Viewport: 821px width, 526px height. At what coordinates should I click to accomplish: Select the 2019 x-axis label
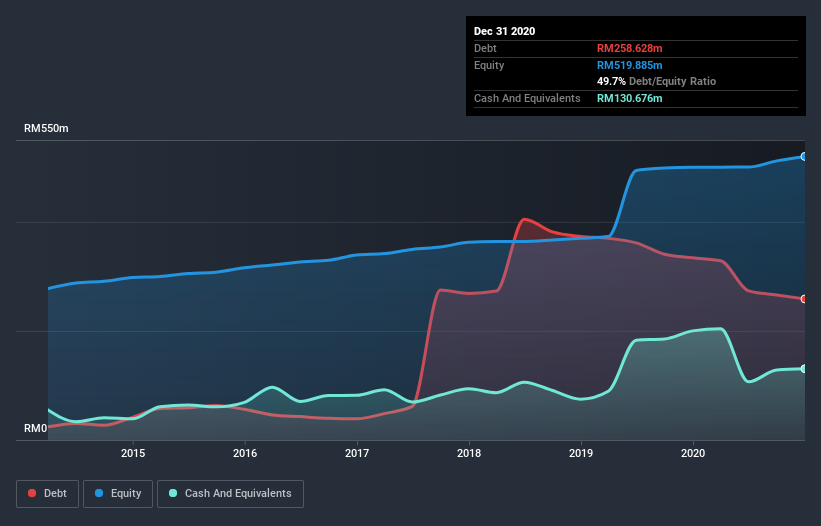(581, 453)
